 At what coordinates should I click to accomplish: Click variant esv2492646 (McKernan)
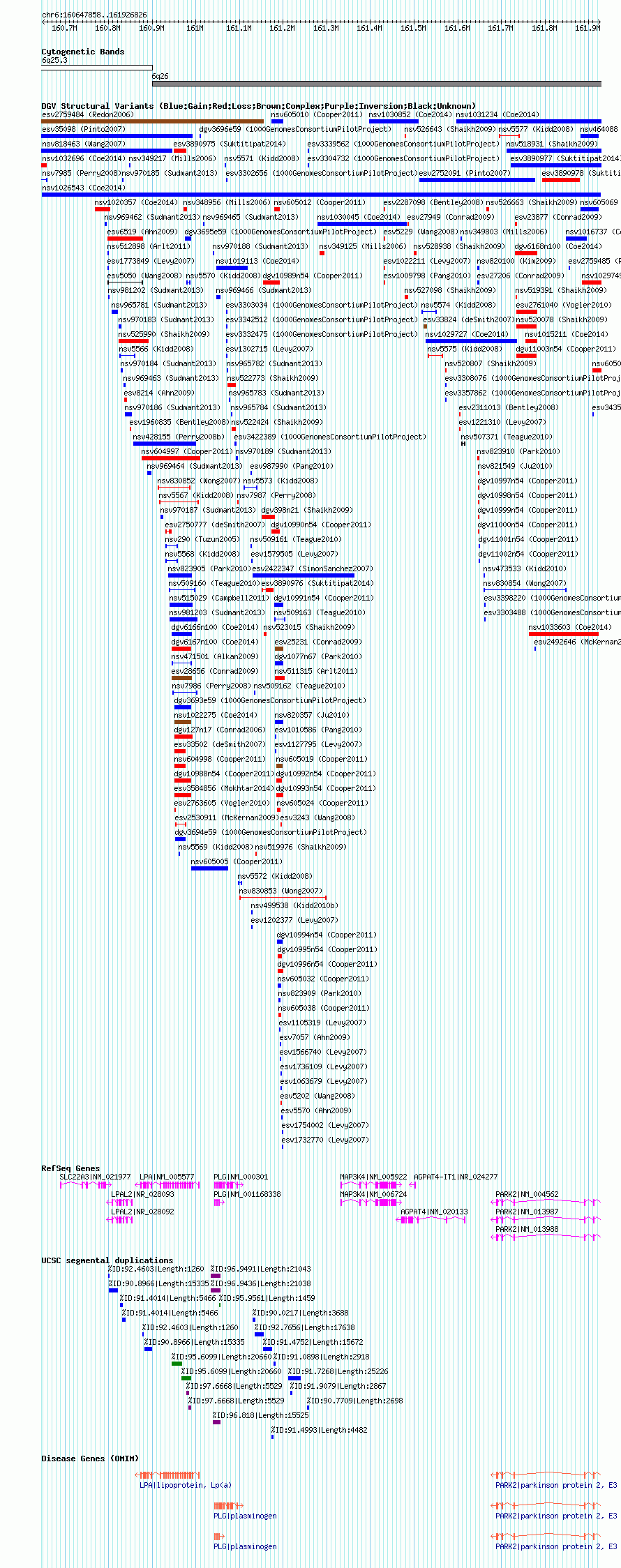[x=577, y=642]
